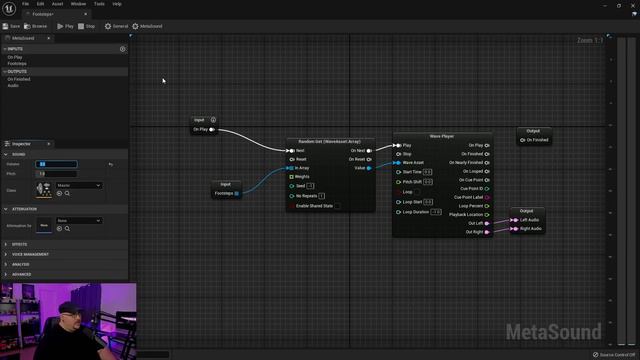Viewport: 640px width, 360px height.
Task: Expand the Voice Management section
Action: [6, 254]
